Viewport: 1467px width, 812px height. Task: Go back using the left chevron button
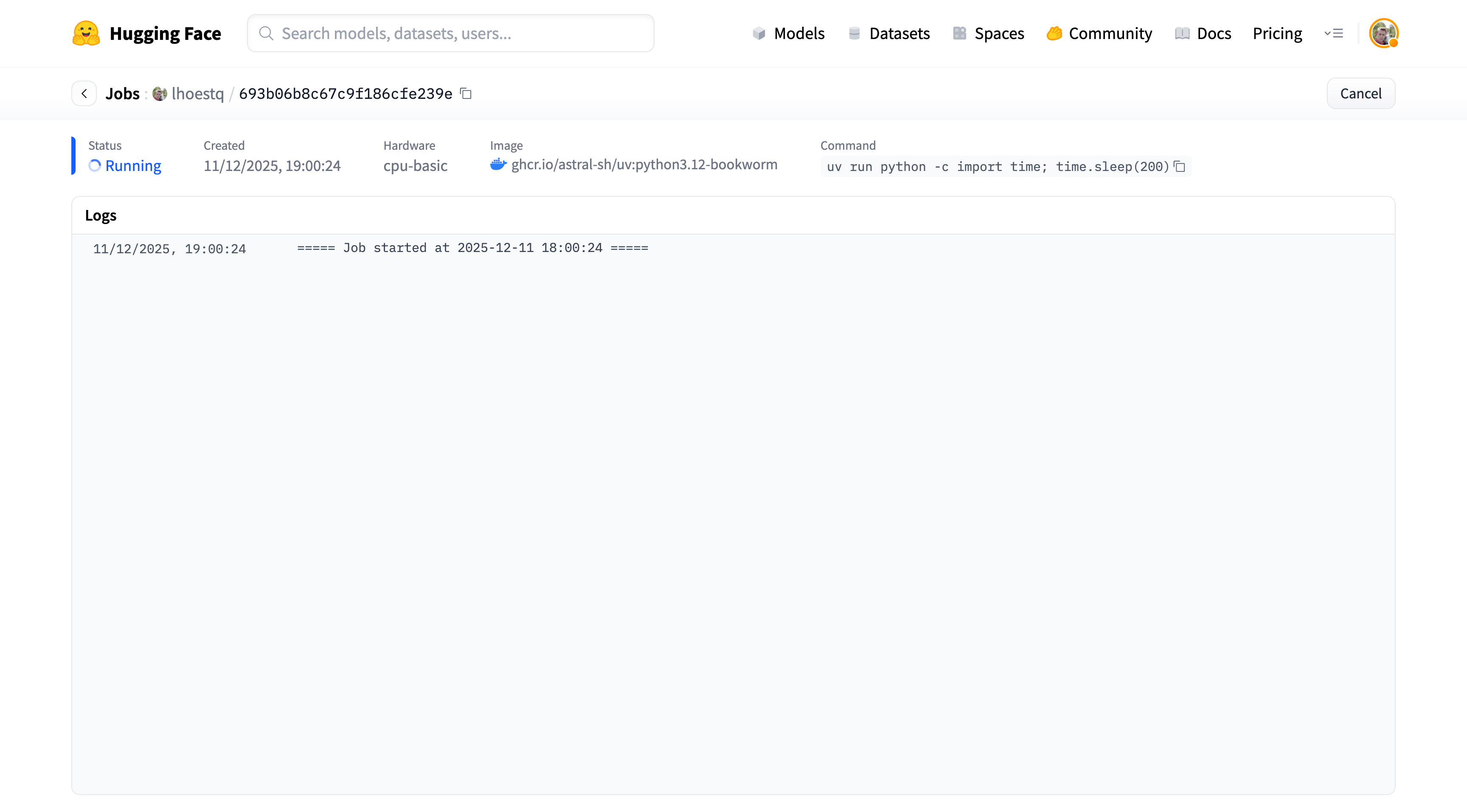pyautogui.click(x=84, y=93)
